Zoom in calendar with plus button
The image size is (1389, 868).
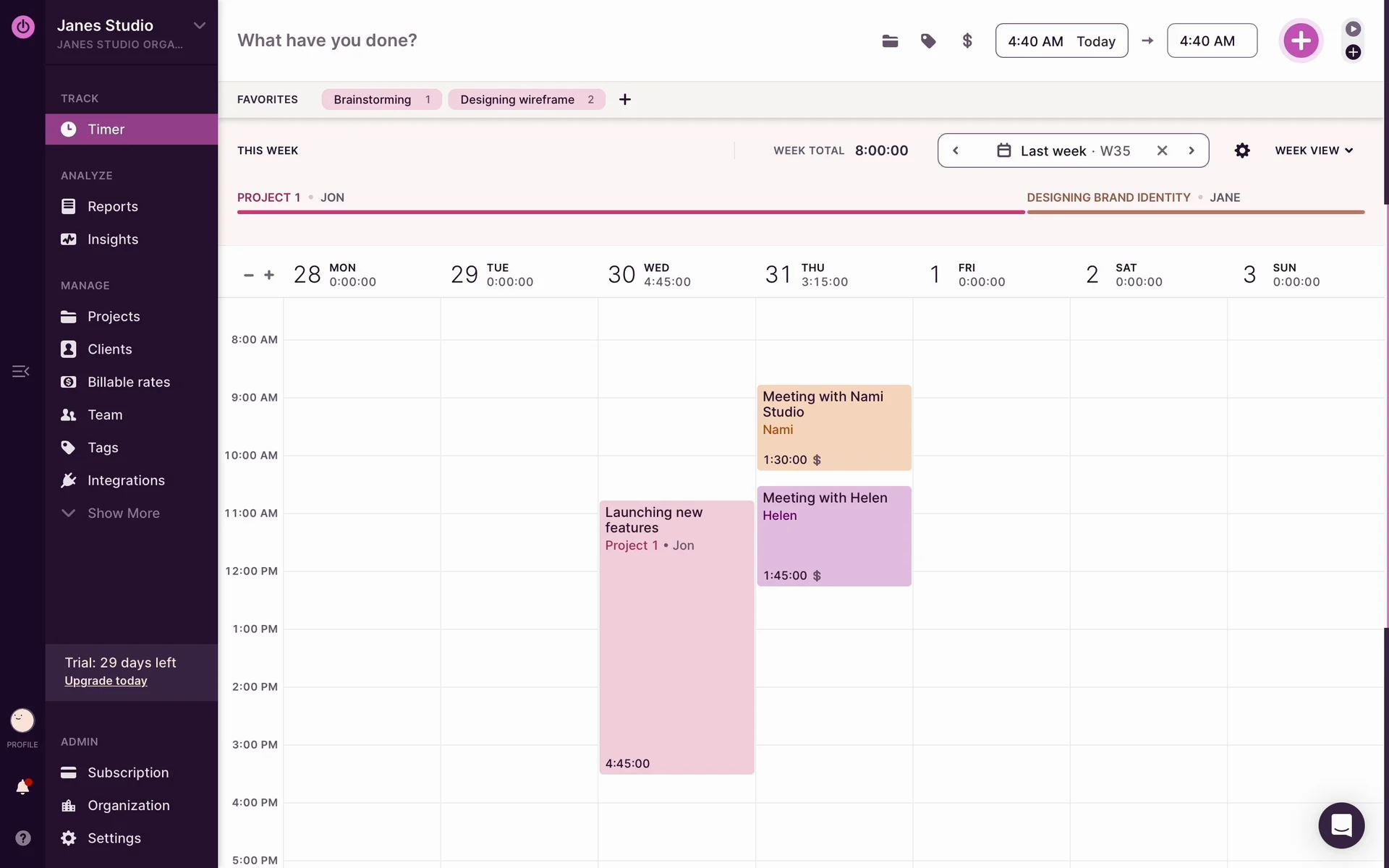[x=269, y=275]
